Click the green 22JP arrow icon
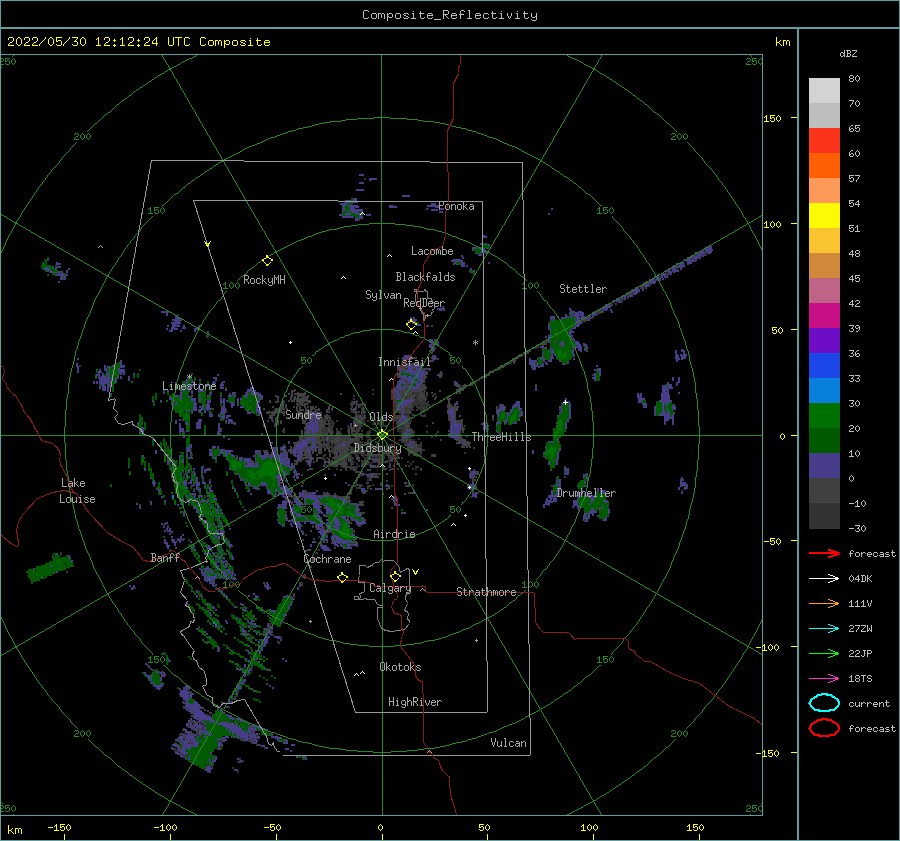This screenshot has width=900, height=841. point(824,653)
